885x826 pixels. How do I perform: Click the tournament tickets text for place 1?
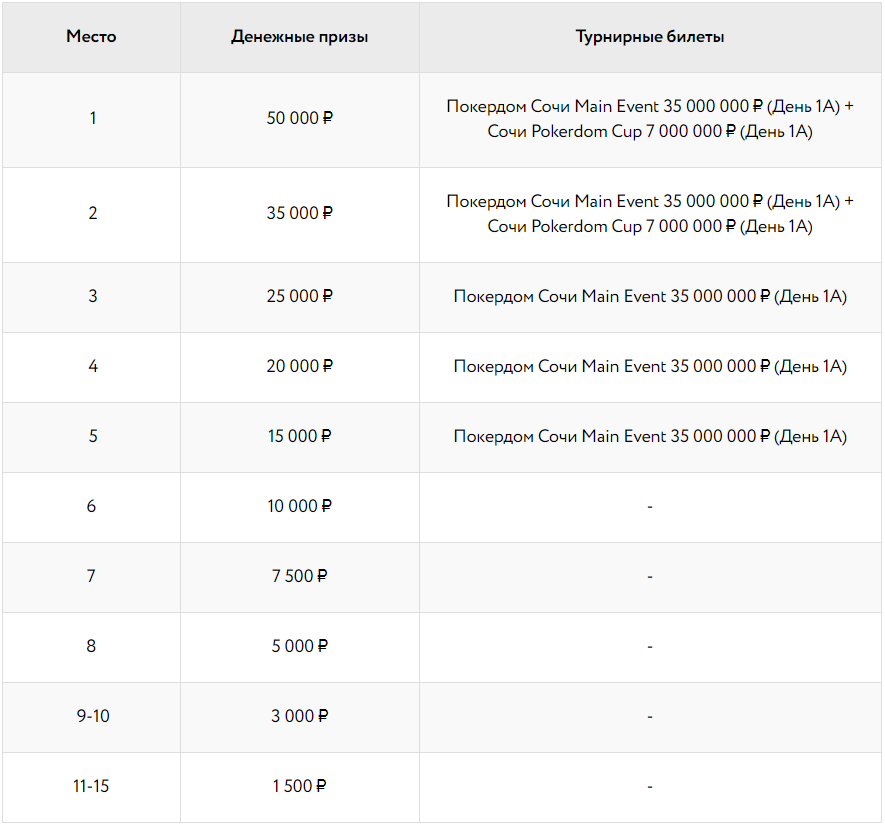point(650,119)
